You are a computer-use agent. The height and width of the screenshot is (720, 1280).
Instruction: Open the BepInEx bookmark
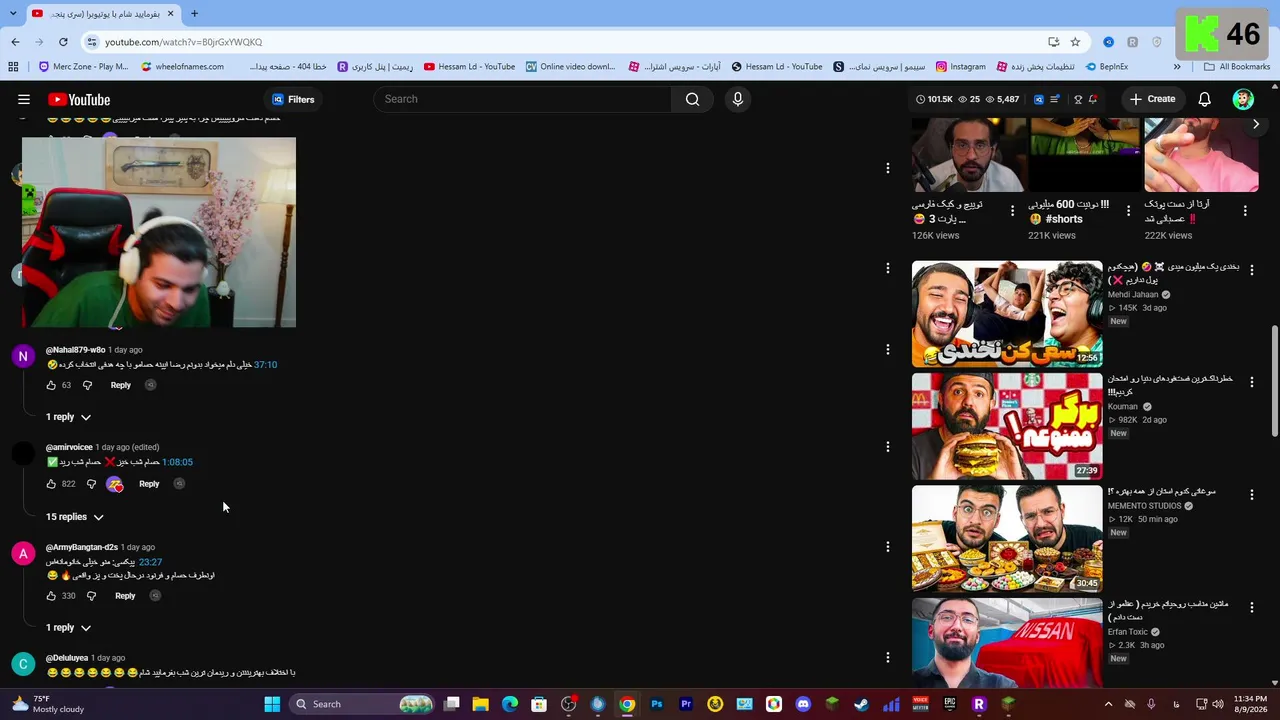click(1106, 67)
